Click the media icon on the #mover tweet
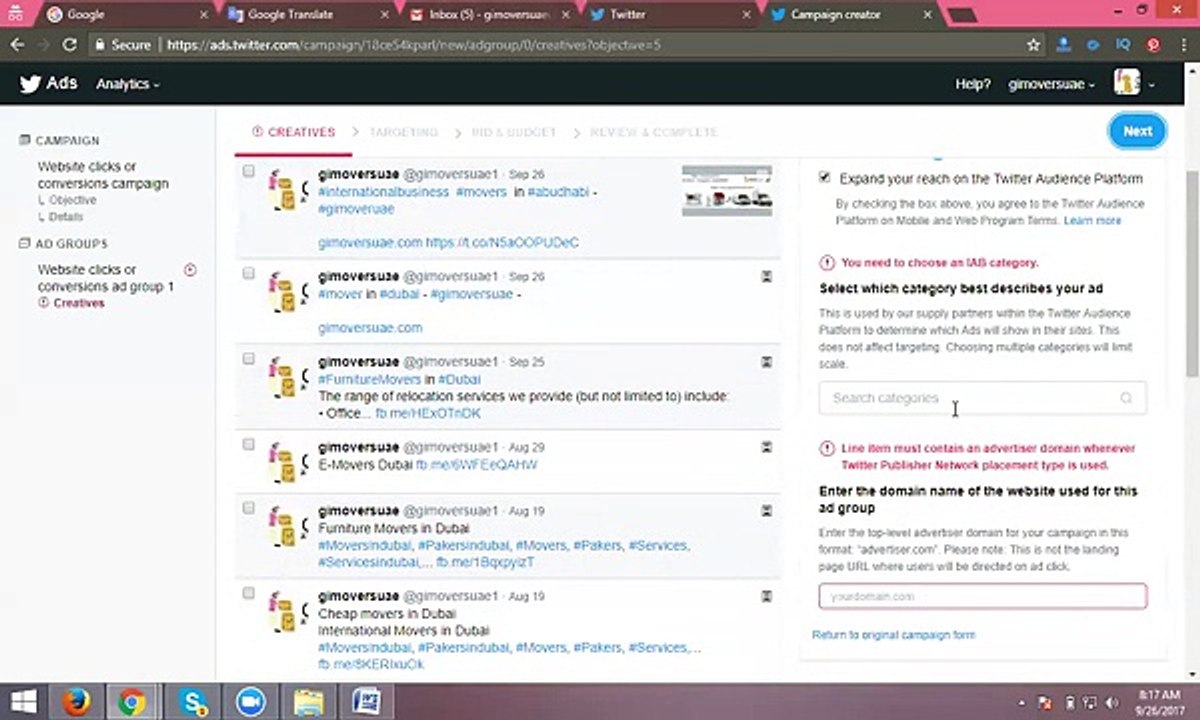 click(767, 276)
